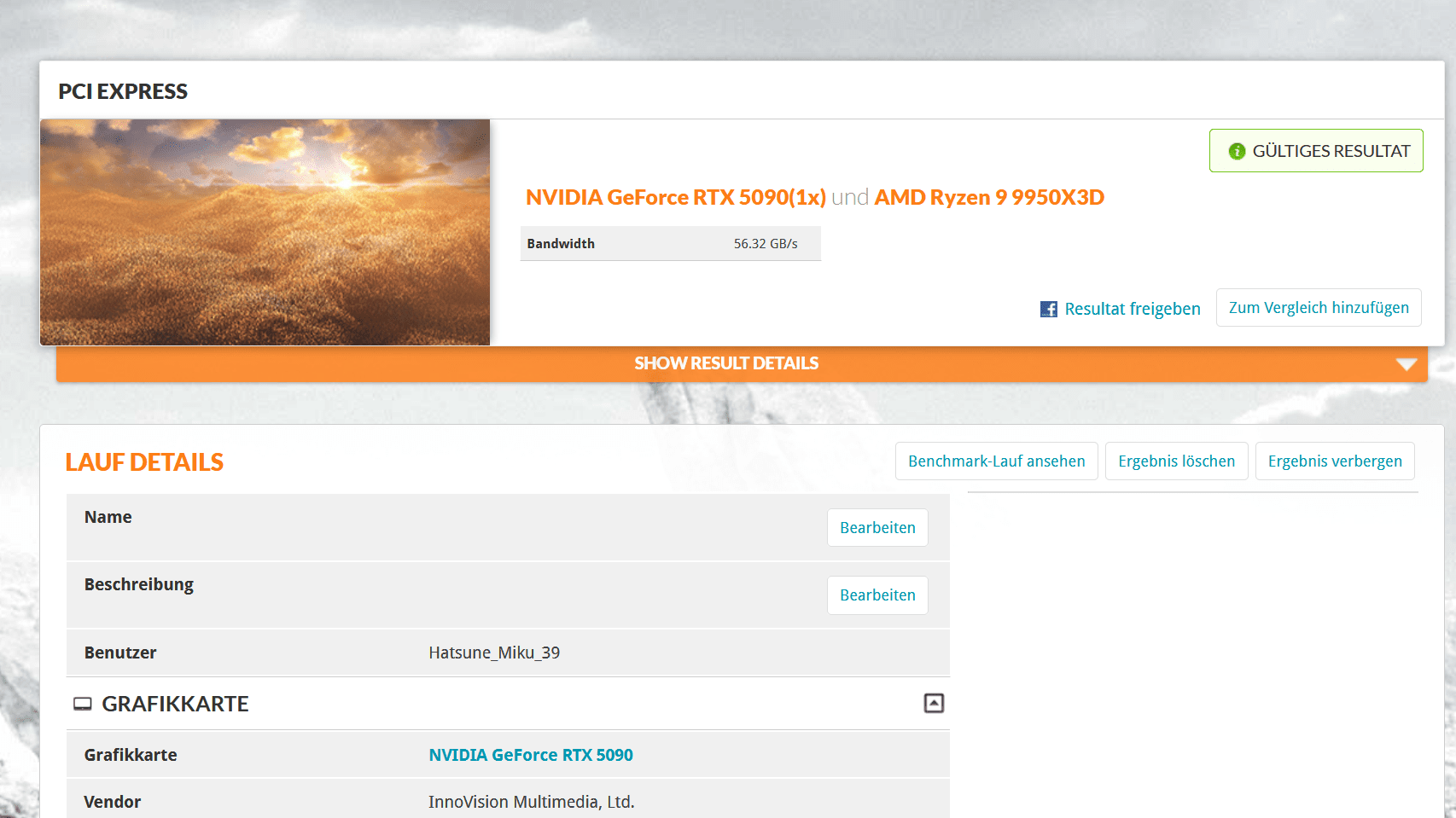This screenshot has width=1456, height=818.
Task: Click Ergebnis löschen button
Action: point(1176,461)
